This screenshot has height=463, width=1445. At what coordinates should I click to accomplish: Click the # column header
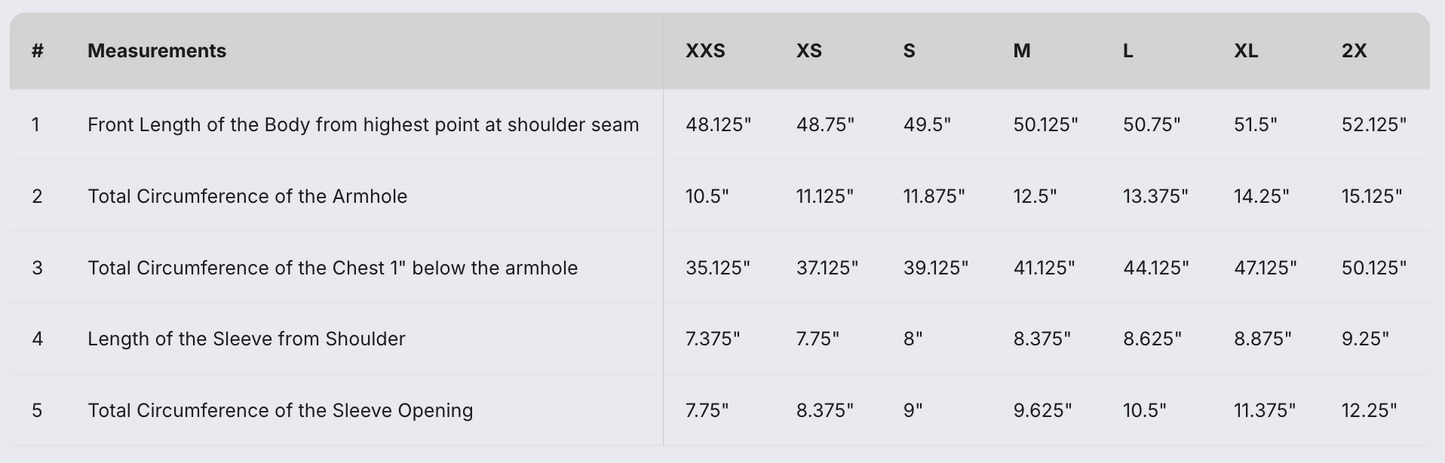(x=37, y=51)
